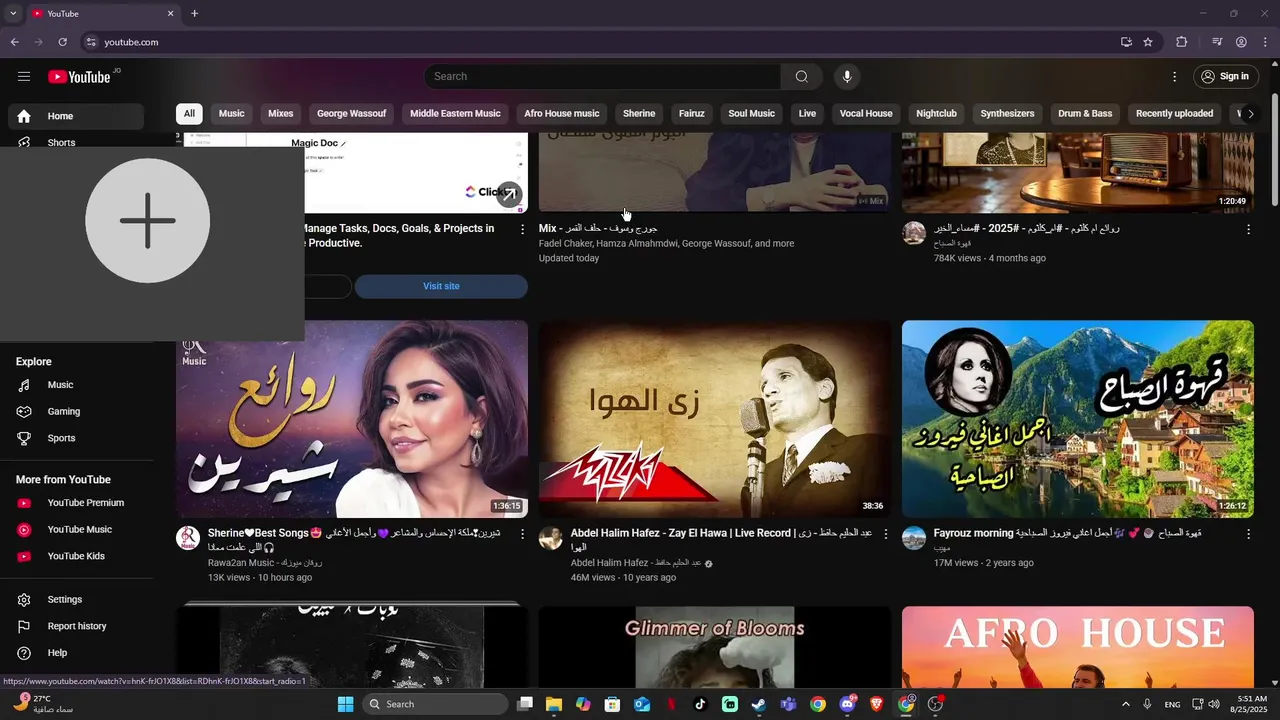Open Gaming under Explore
1280x720 pixels.
pyautogui.click(x=76, y=411)
